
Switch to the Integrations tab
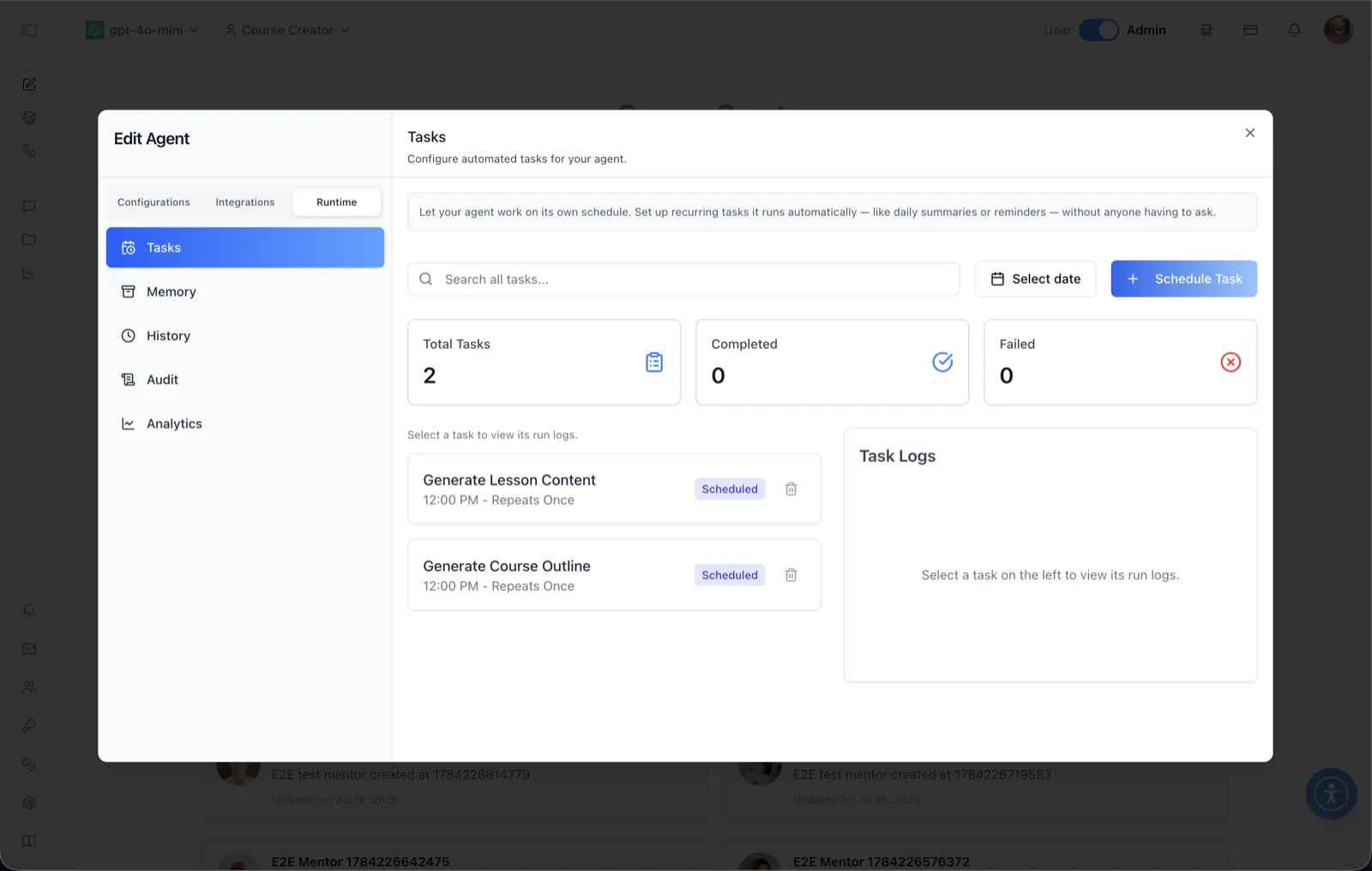click(x=245, y=202)
